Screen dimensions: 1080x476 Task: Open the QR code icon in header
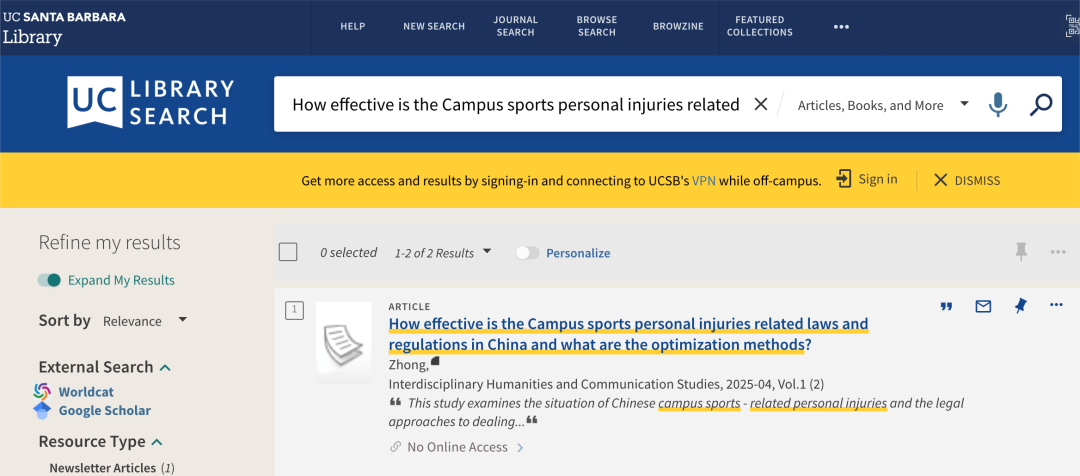[1073, 26]
